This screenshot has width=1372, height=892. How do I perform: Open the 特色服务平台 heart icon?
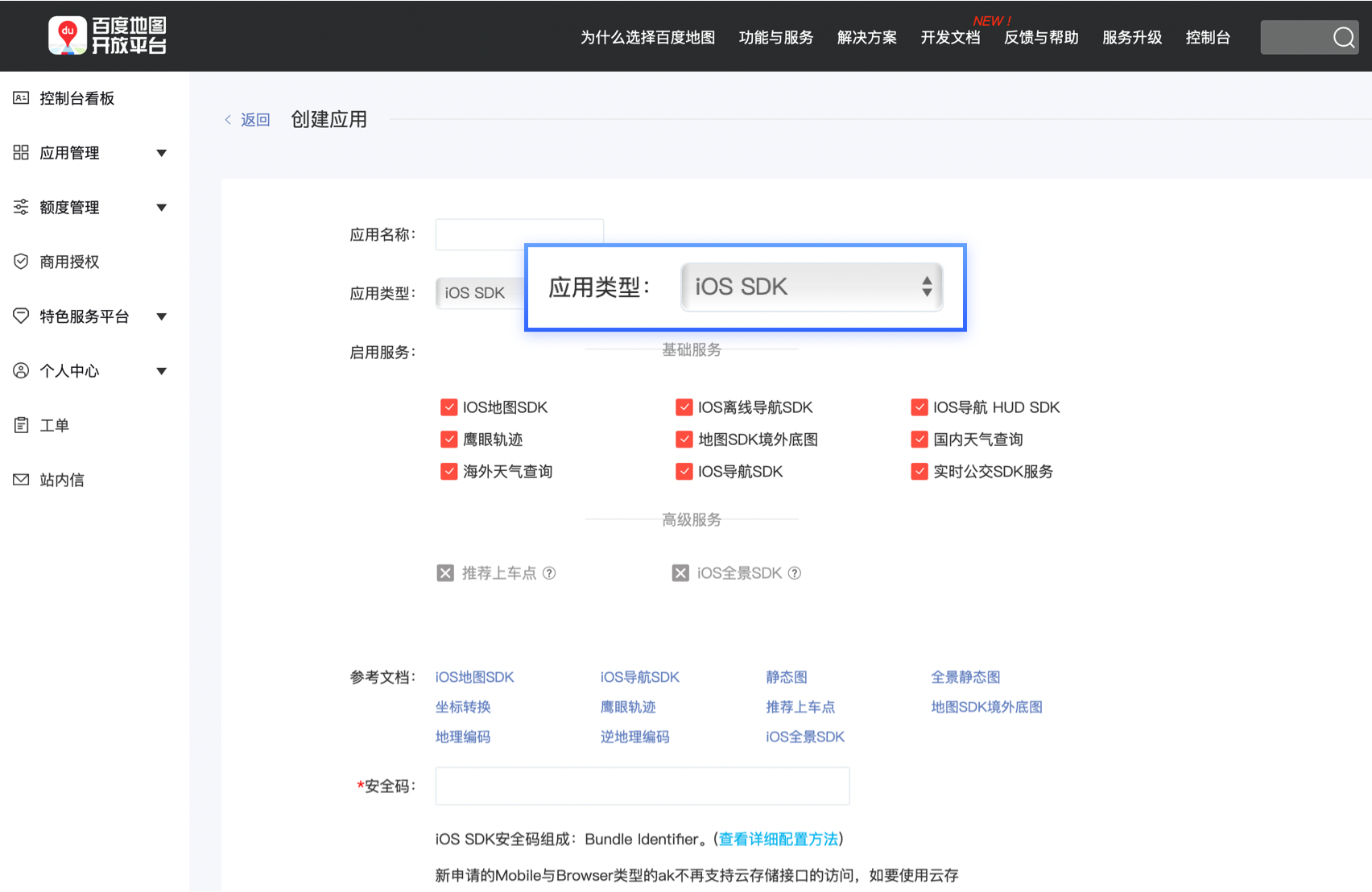pos(20,316)
